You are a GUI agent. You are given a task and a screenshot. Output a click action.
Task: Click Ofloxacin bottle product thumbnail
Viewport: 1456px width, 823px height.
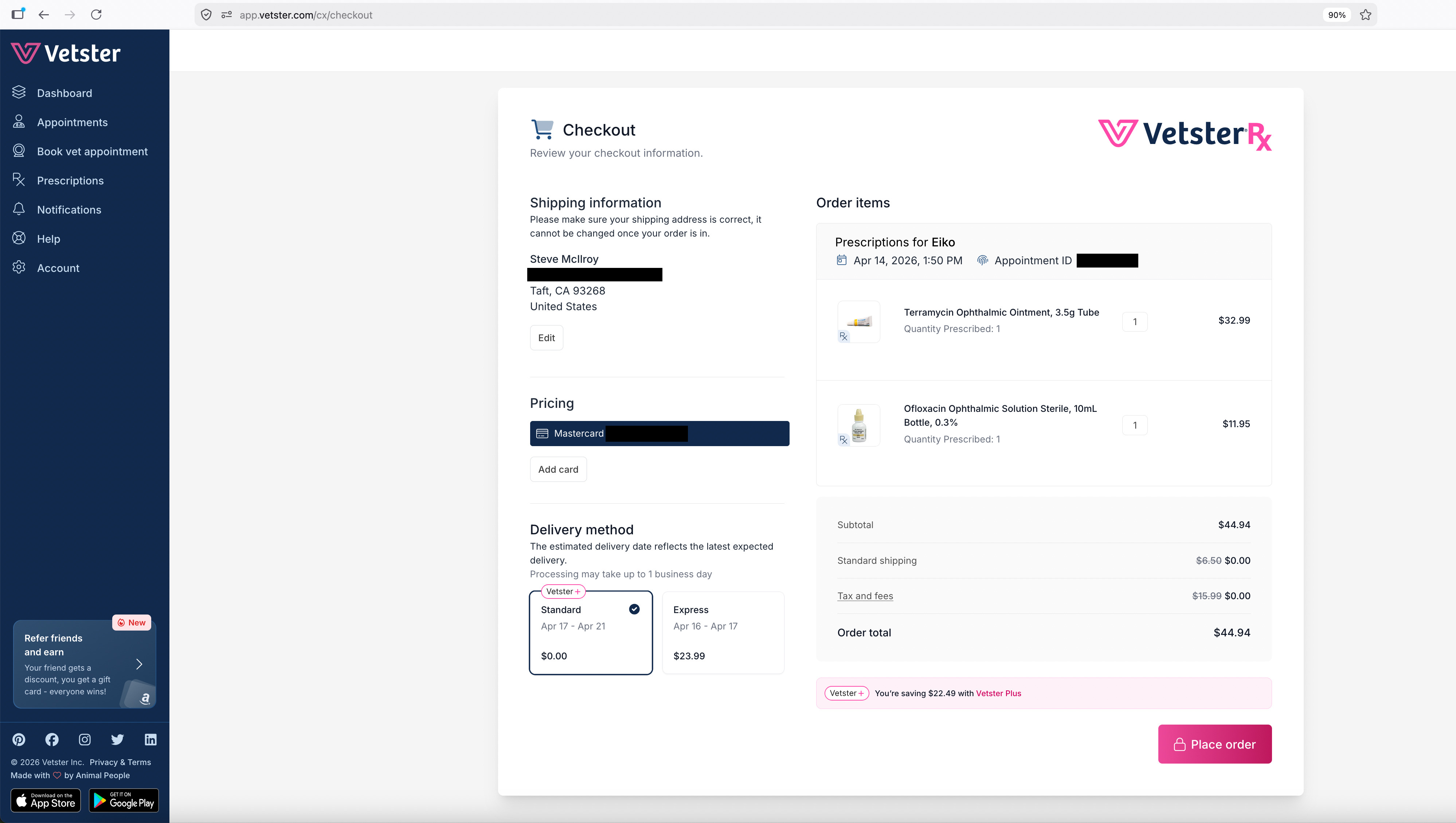pyautogui.click(x=858, y=425)
